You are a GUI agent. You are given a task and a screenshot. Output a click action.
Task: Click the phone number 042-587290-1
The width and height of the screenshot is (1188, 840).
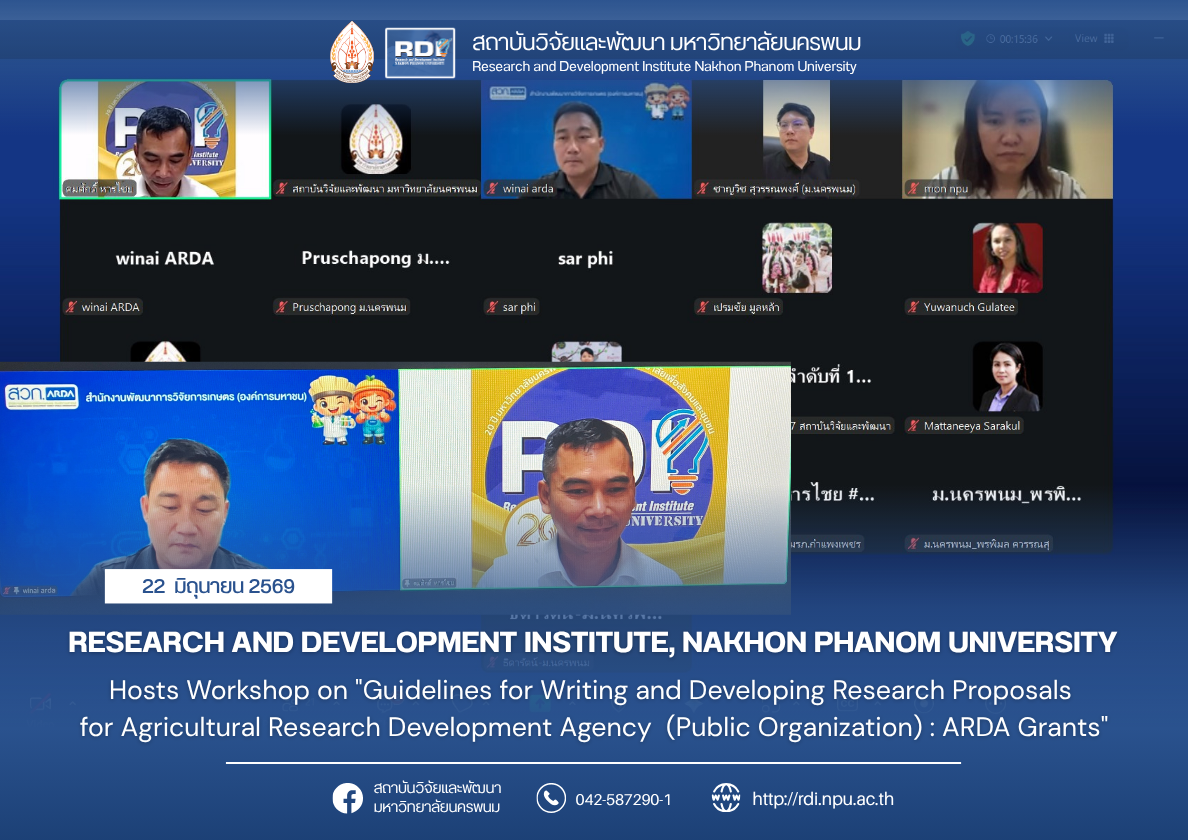[x=623, y=800]
